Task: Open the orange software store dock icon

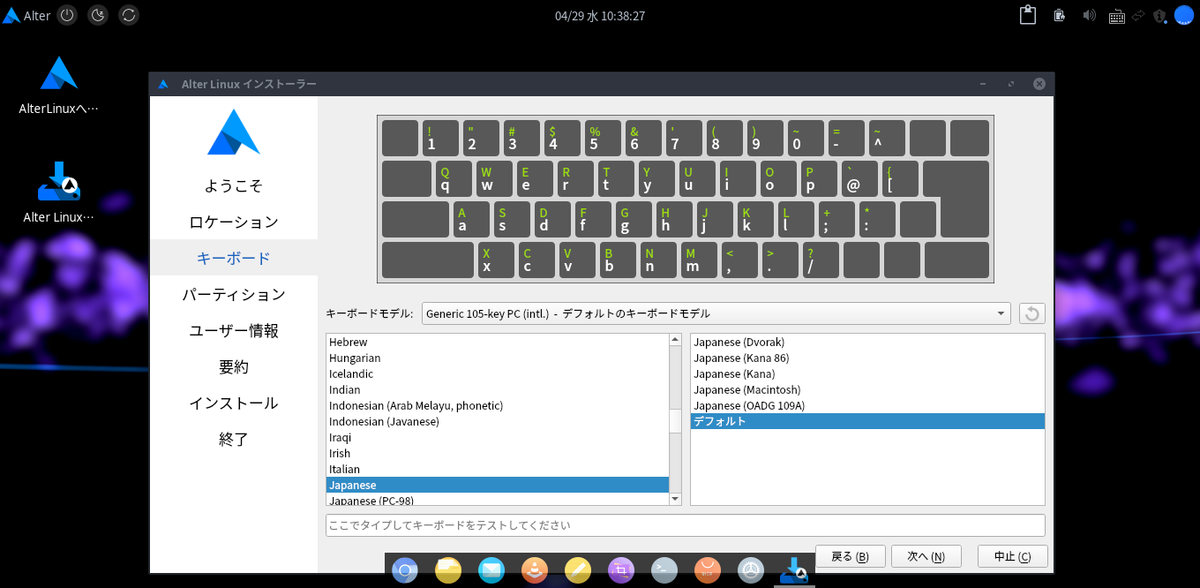Action: click(708, 571)
